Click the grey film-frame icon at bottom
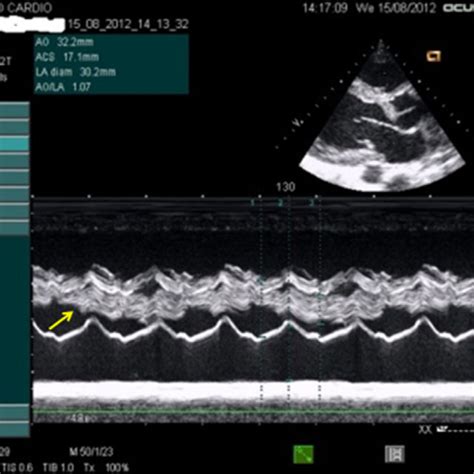The width and height of the screenshot is (474, 474). pyautogui.click(x=395, y=454)
